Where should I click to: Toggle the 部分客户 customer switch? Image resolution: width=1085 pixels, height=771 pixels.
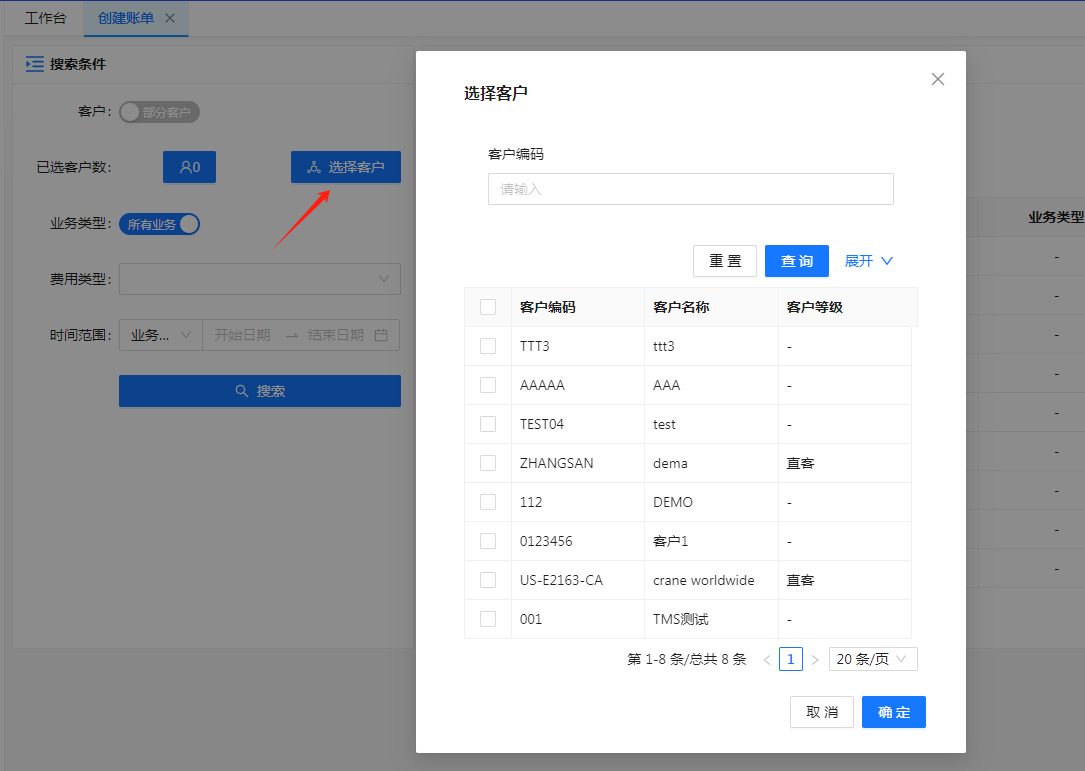(159, 112)
